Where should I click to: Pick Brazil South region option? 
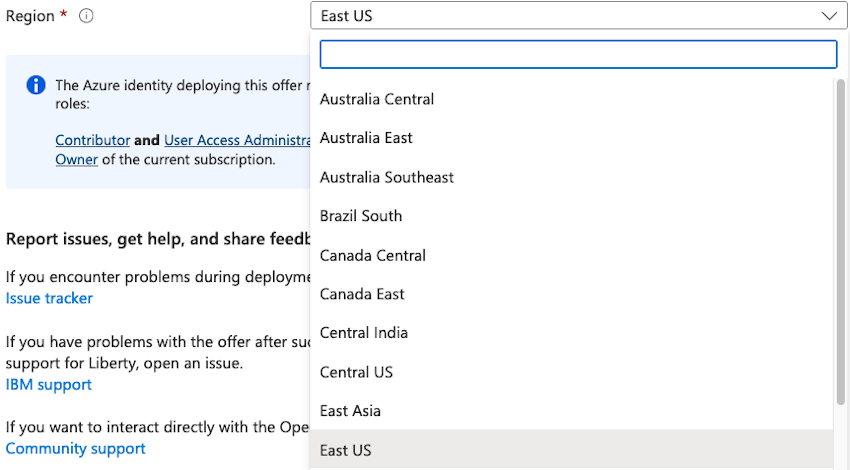[361, 216]
